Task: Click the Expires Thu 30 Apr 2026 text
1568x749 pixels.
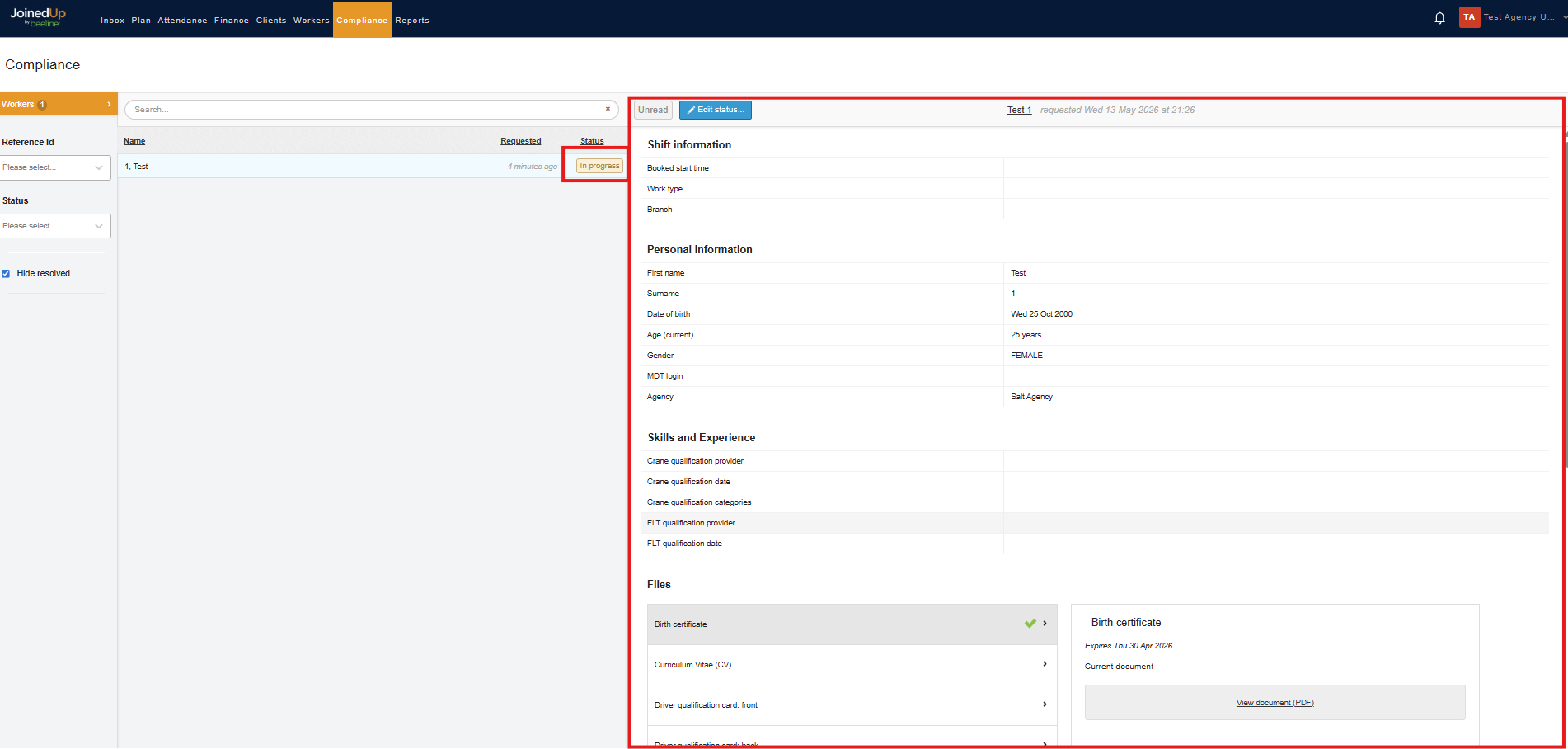Action: point(1129,646)
